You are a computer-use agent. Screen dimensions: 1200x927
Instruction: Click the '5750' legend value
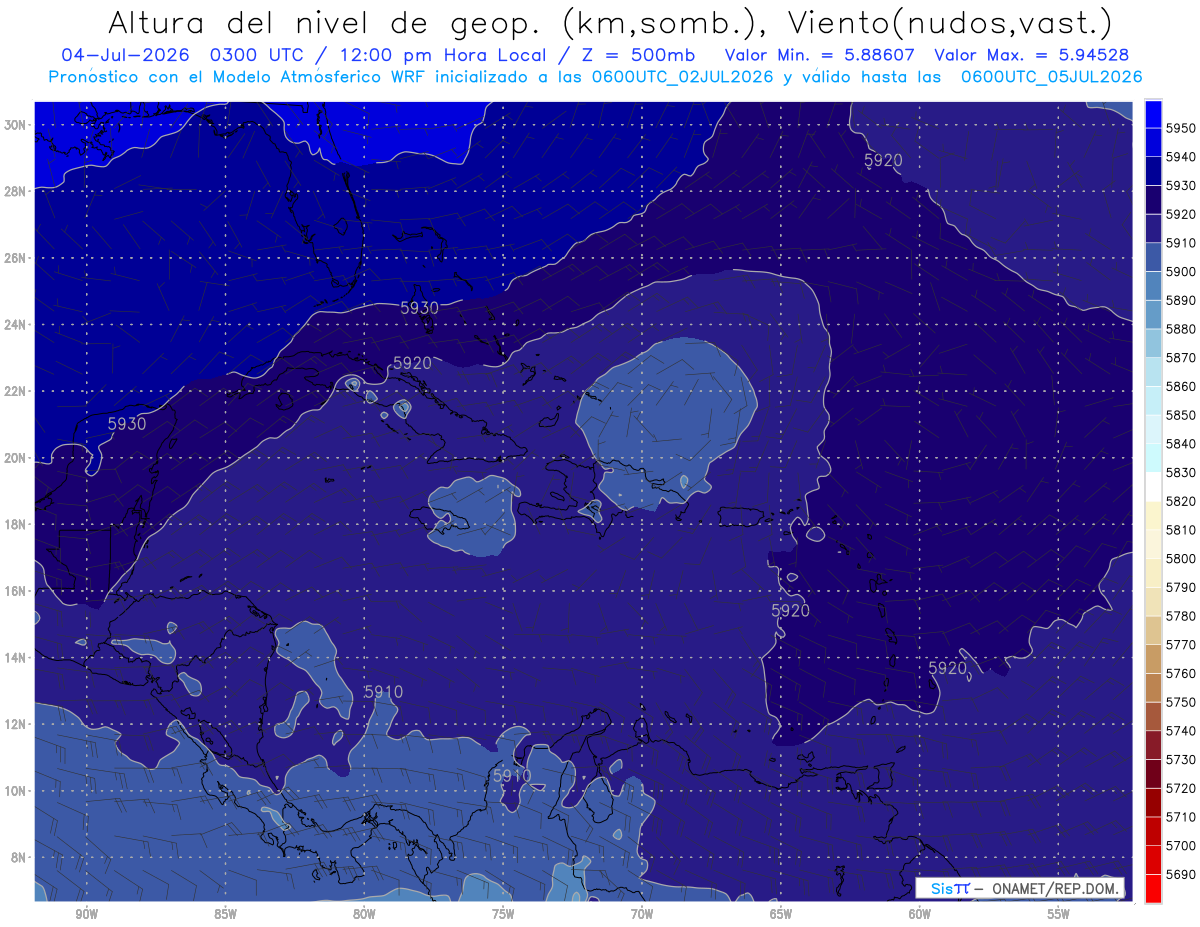1181,702
